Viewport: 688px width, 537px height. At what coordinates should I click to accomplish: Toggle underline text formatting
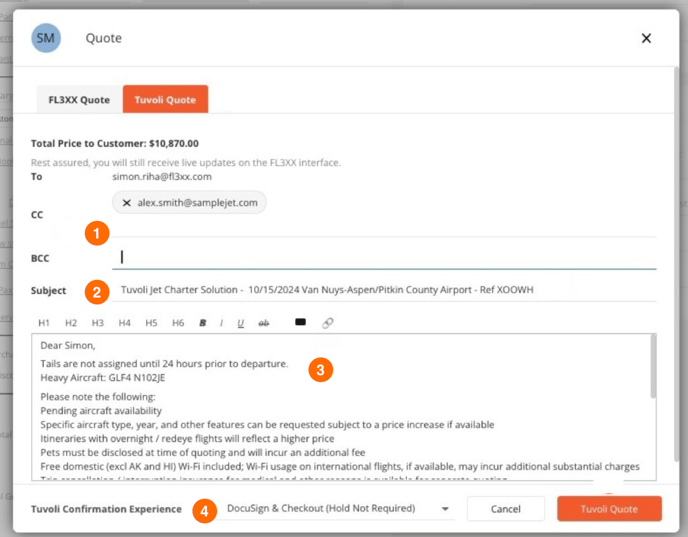[240, 323]
